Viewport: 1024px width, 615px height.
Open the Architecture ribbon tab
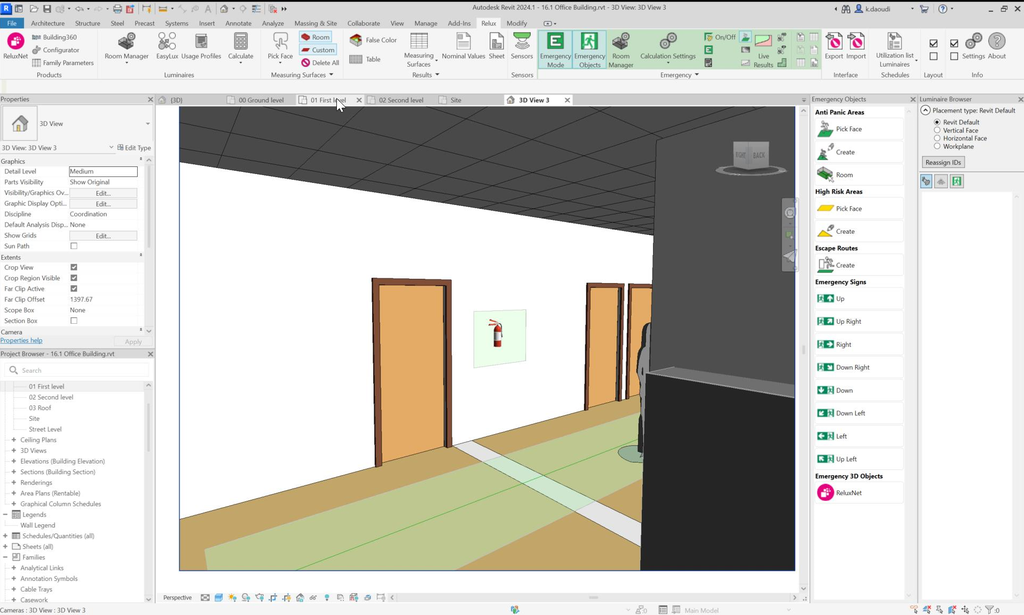coord(48,23)
